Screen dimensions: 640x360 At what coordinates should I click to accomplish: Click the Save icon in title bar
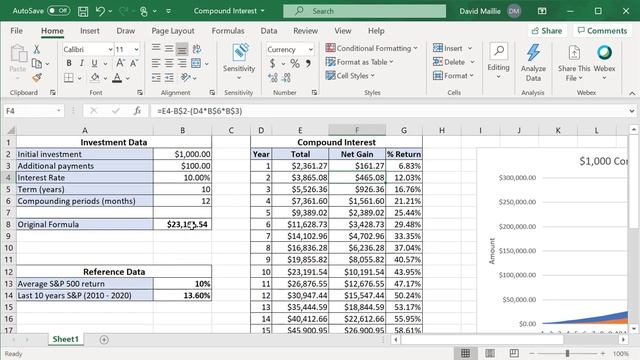pos(83,11)
